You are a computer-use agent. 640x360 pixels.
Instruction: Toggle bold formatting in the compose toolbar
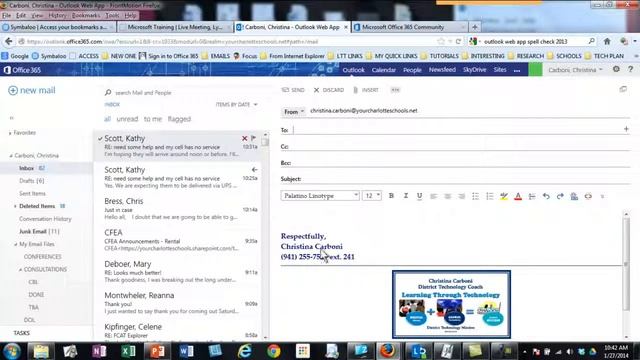[391, 196]
